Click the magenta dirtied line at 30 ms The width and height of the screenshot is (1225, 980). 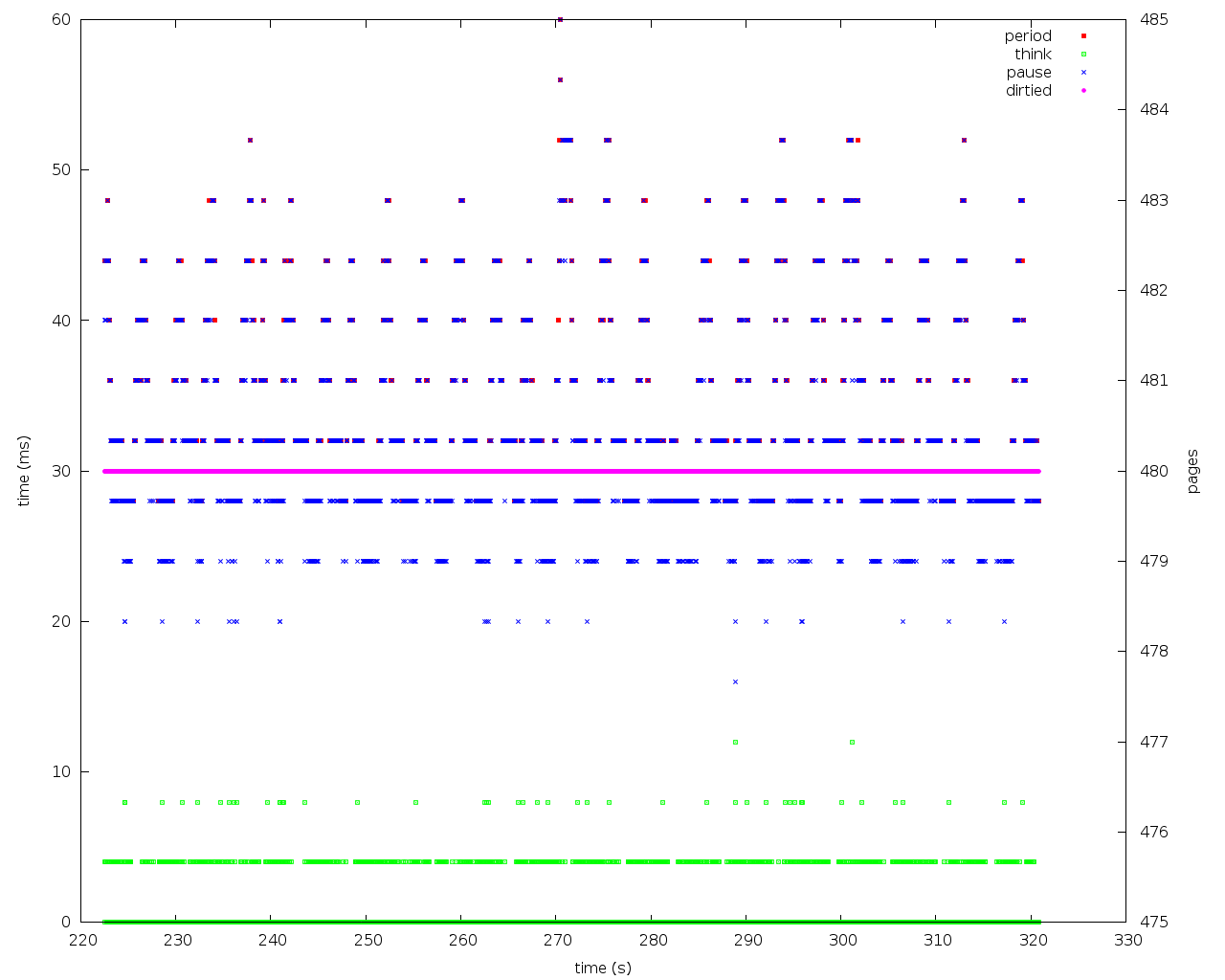(571, 471)
